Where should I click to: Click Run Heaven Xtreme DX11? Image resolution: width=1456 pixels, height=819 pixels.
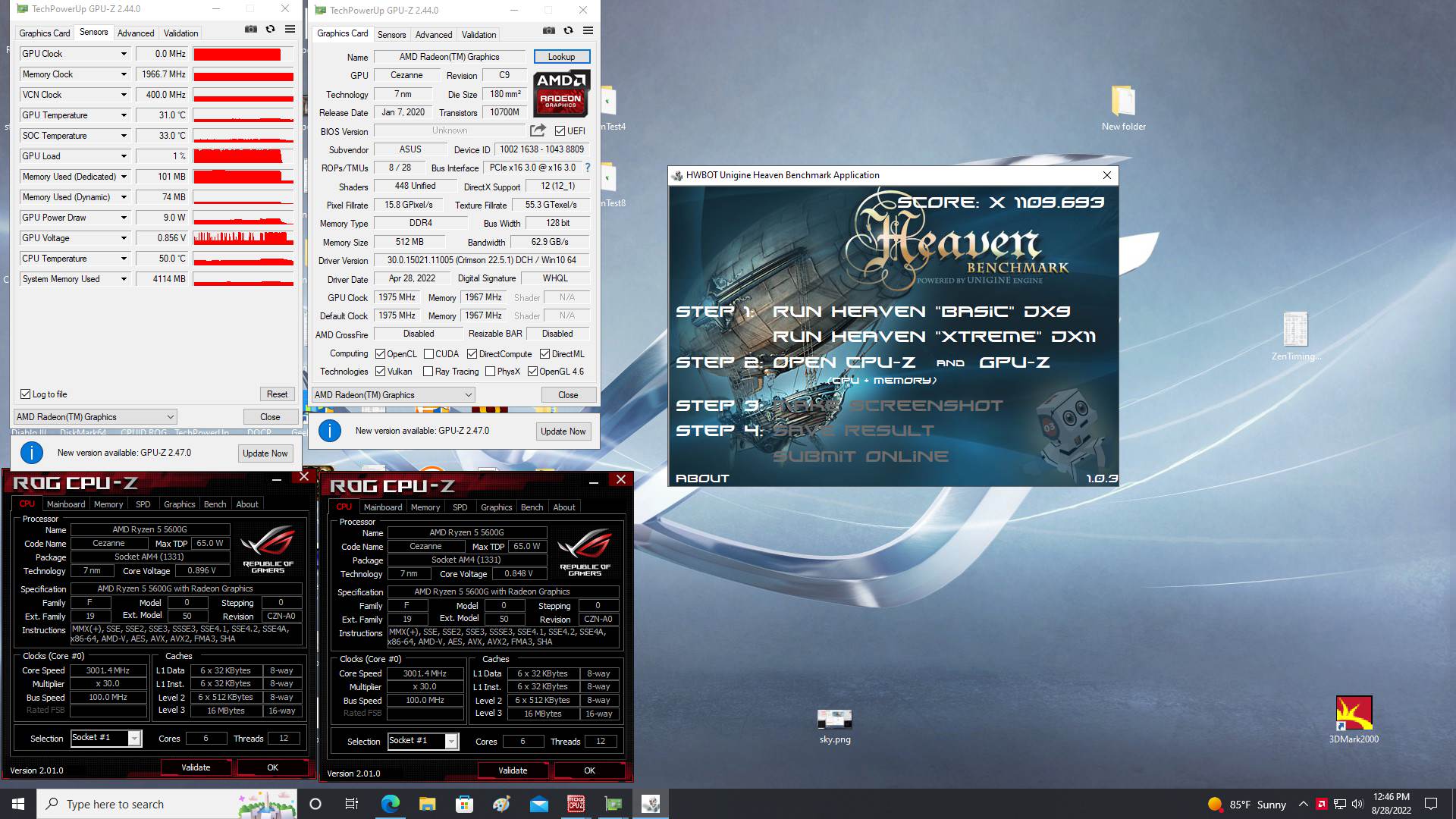point(934,337)
